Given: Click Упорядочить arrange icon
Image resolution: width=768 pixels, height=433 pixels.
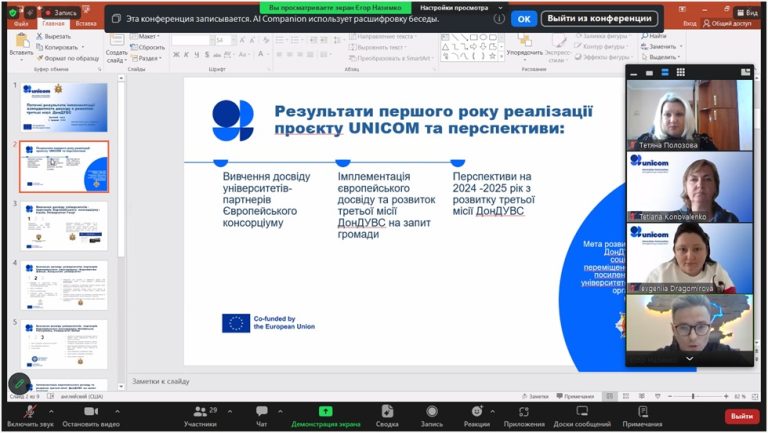Looking at the screenshot, I should 525,41.
